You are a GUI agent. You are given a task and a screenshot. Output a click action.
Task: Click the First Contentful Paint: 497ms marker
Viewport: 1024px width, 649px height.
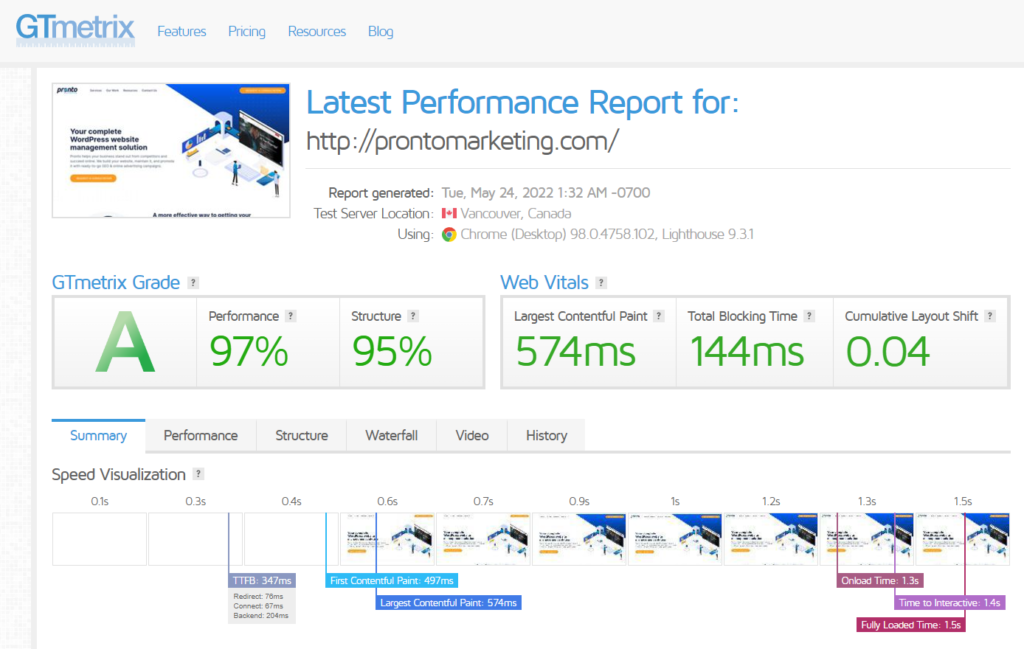[392, 580]
